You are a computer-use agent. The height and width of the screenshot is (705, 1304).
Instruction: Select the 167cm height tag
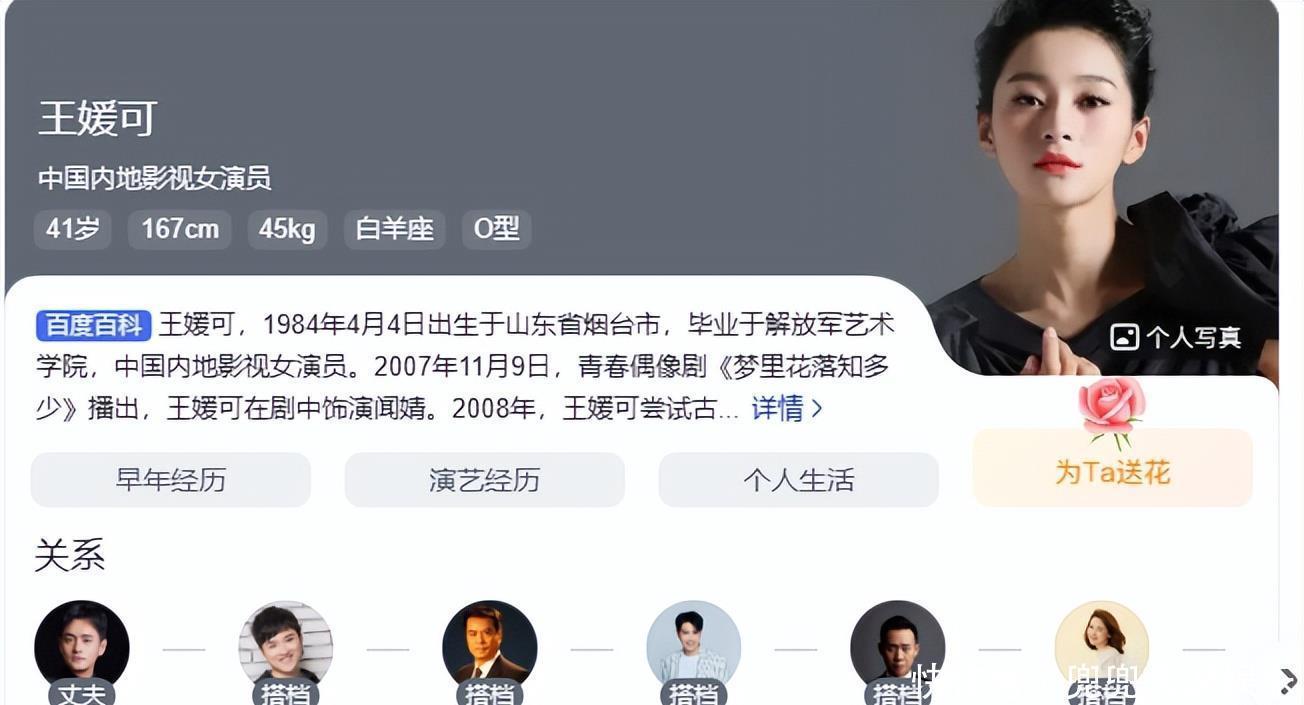pos(180,229)
